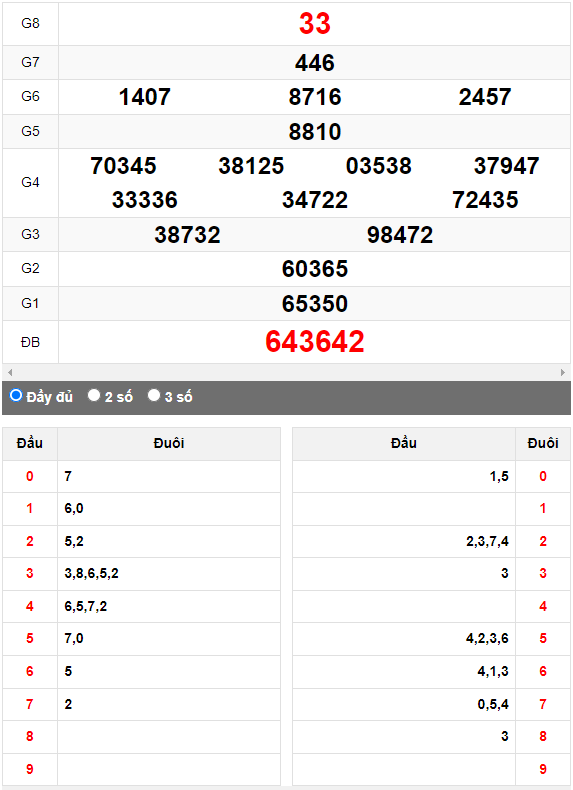Click the horizontal scrollbar track under the table
Image resolution: width=573 pixels, height=790 pixels.
[x=286, y=372]
